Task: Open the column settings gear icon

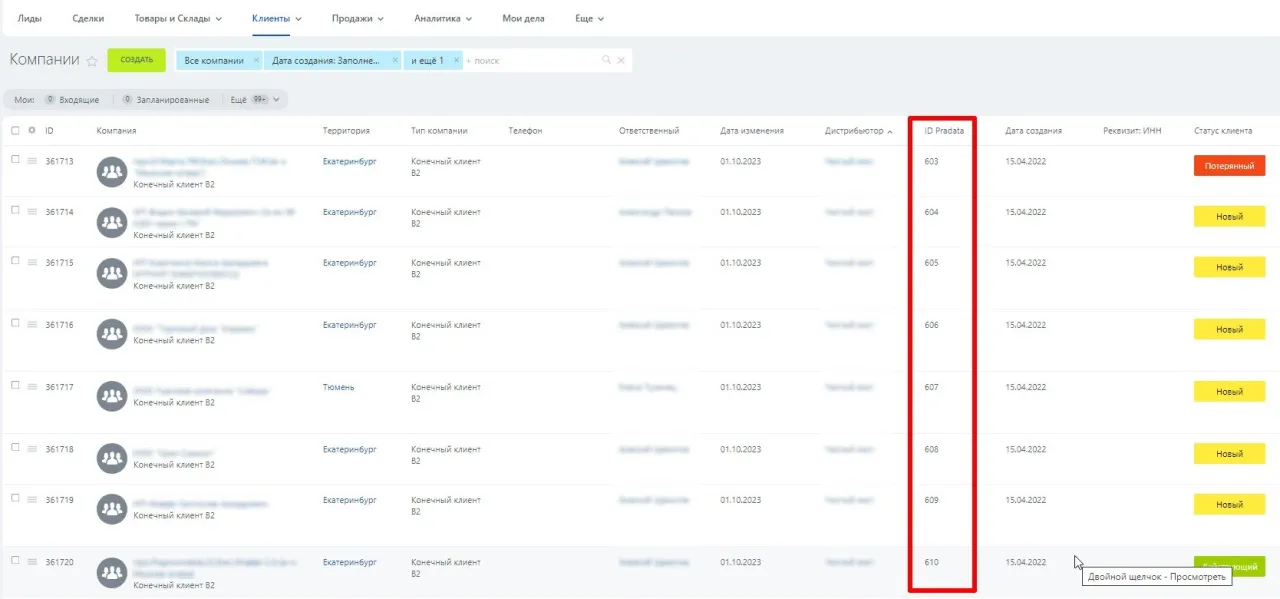Action: (x=33, y=130)
